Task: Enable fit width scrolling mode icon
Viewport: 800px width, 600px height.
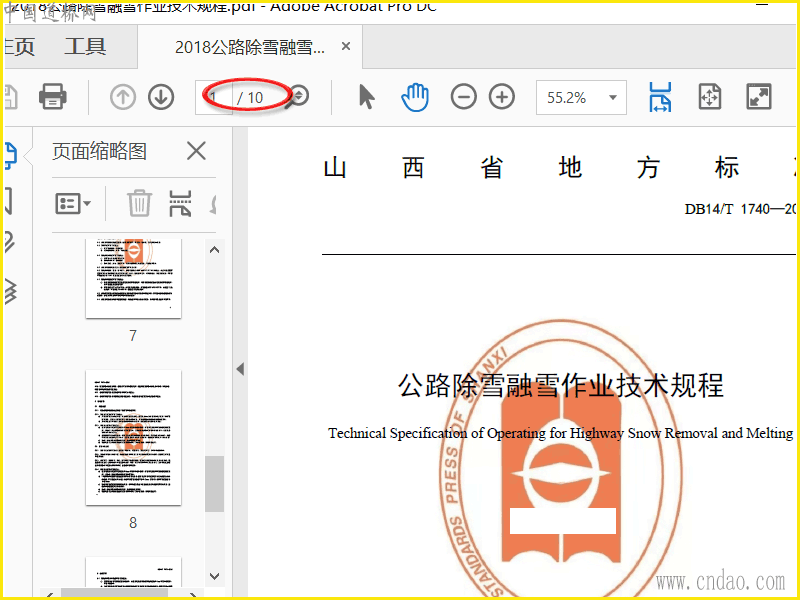Action: (660, 97)
